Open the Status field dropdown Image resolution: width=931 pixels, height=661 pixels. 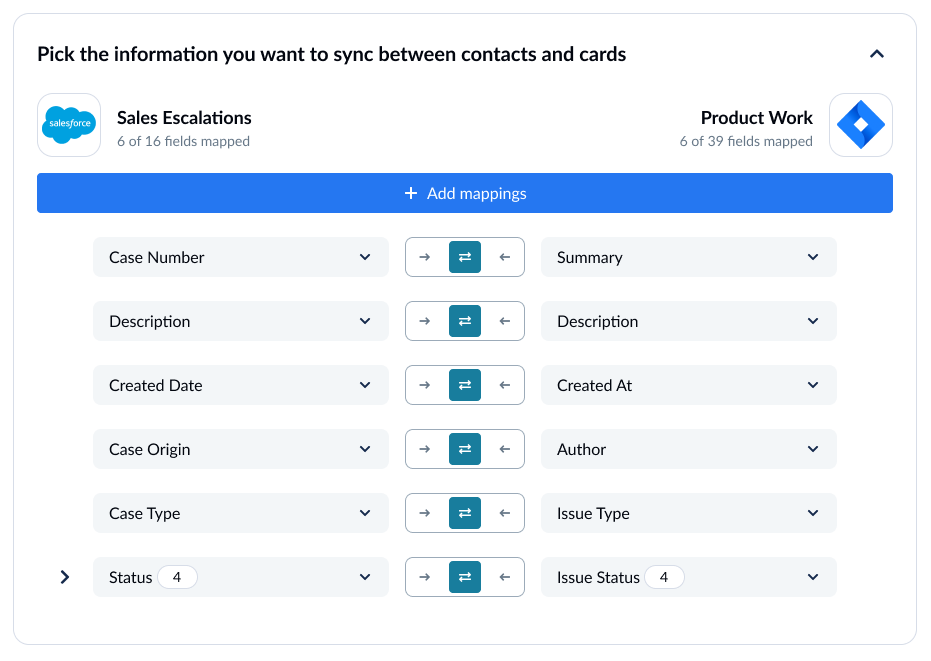tap(240, 577)
